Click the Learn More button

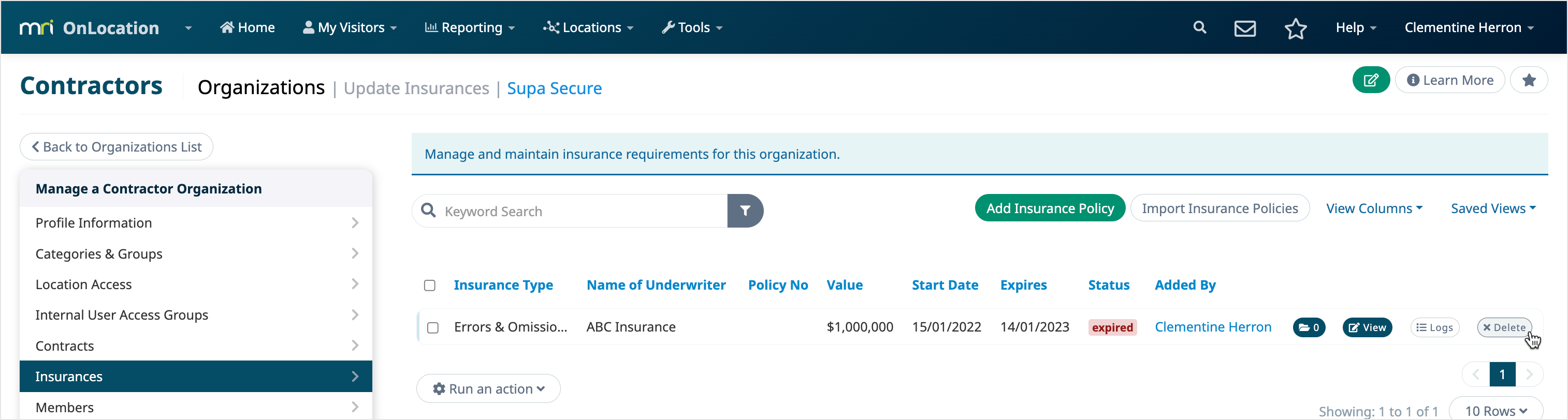[1449, 80]
